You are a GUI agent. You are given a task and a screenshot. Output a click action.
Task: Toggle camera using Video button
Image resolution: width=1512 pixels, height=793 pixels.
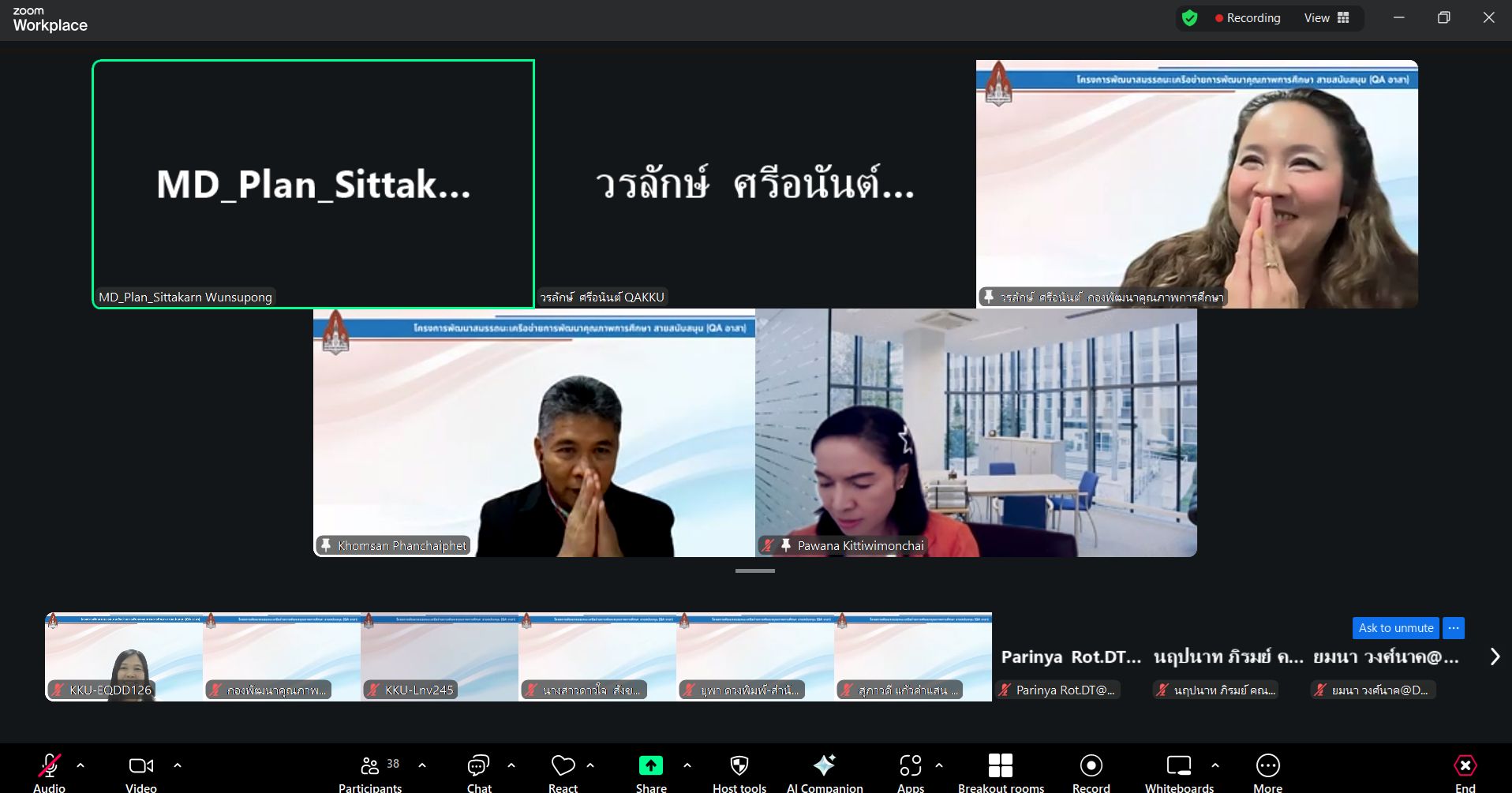pos(140,772)
